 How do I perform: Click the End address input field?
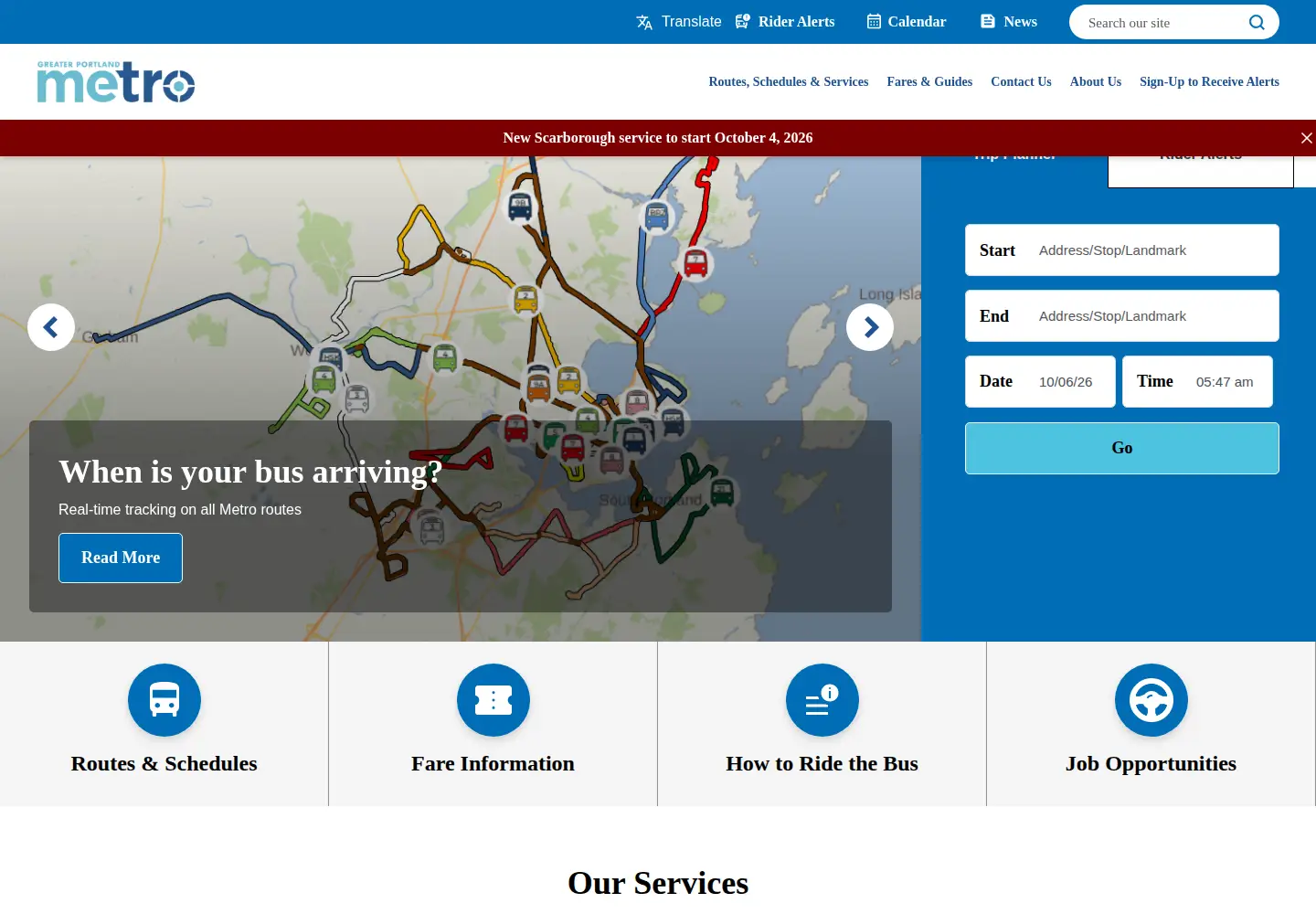1122,316
